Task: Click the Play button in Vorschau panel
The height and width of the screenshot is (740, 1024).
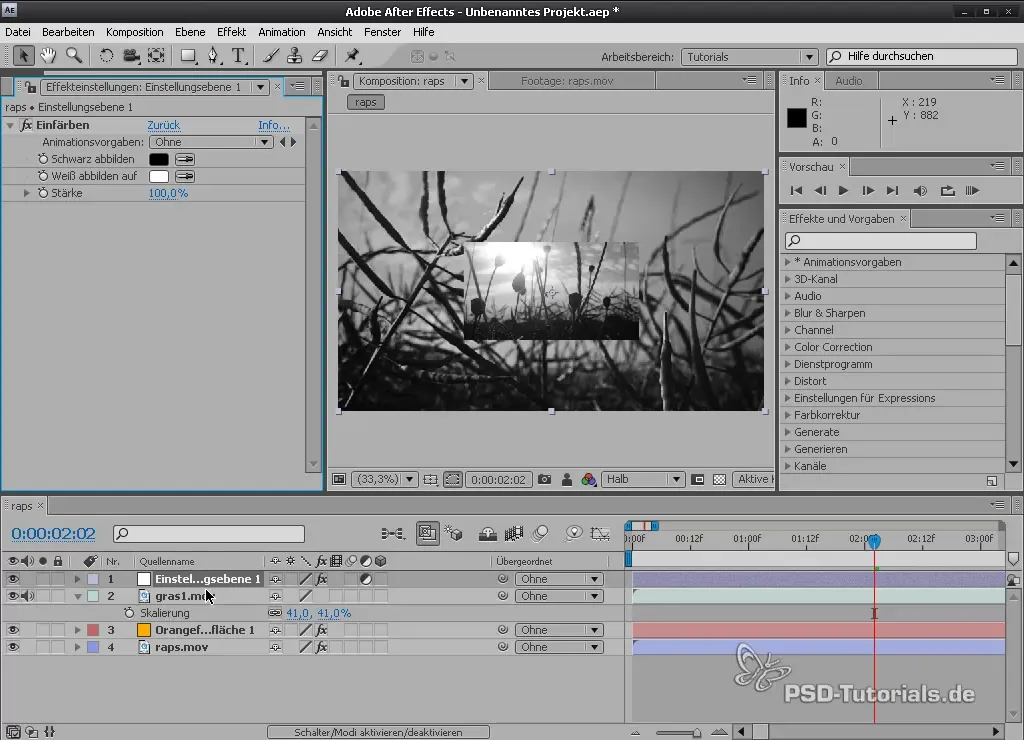Action: (843, 191)
